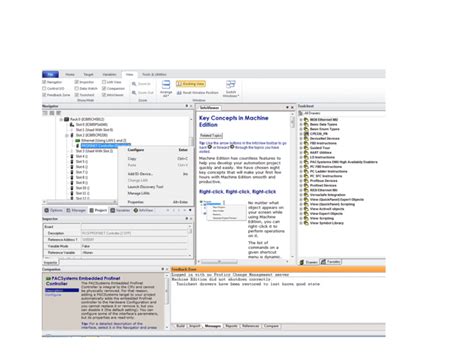Expand the Profibus Devices toolchest drawer

[301, 181]
